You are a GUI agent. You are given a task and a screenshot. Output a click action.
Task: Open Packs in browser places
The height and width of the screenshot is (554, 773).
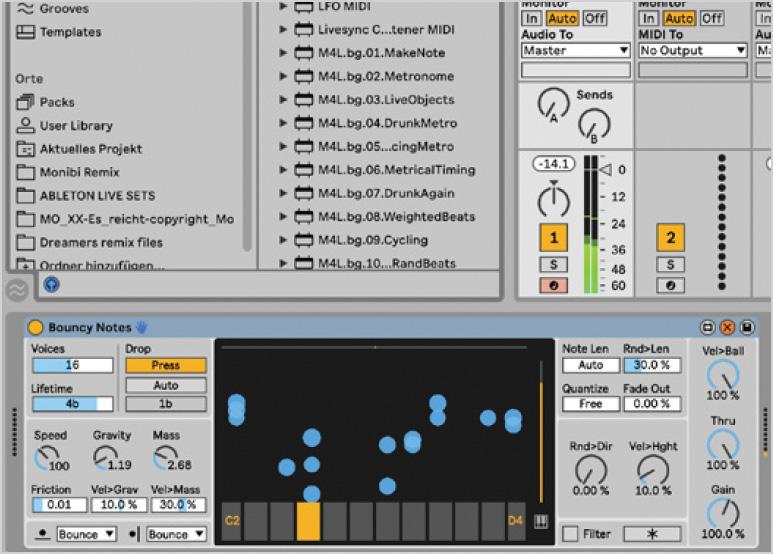45,102
